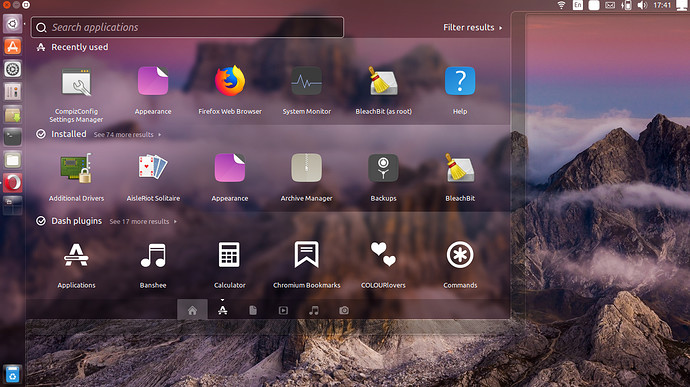Screen dimensions: 690x387
Task: Expand Filter results
Action: [473, 27]
